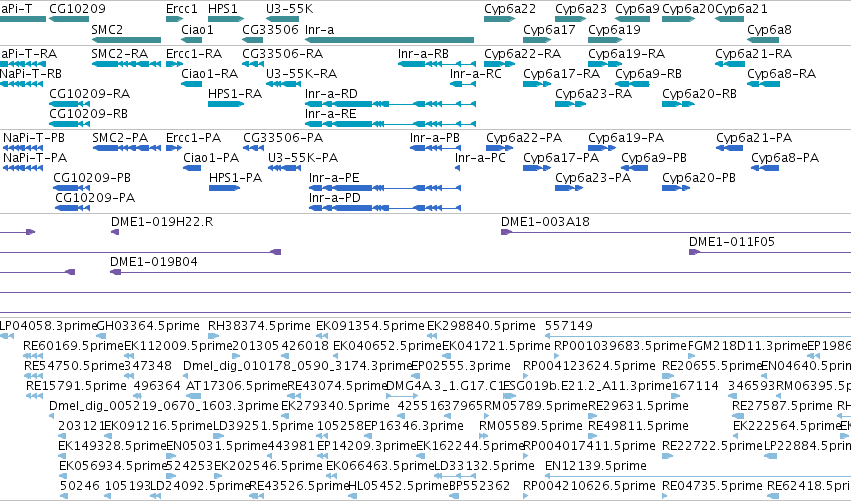The height and width of the screenshot is (501, 851).
Task: Click the Inr-a-PB protein glyph
Action: (x=435, y=148)
